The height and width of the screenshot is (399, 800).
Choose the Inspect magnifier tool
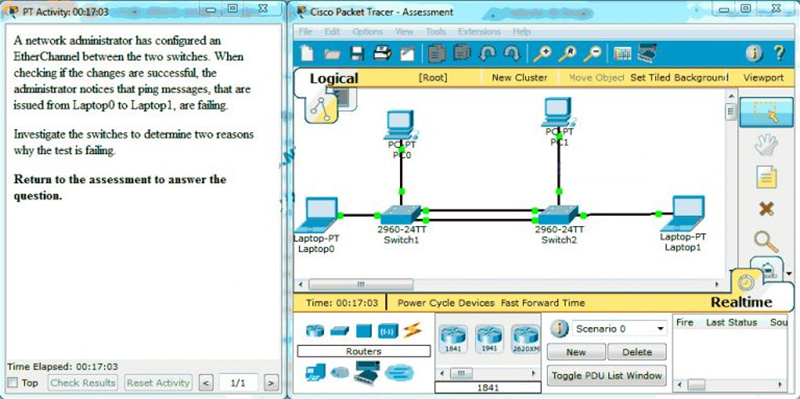[x=766, y=241]
